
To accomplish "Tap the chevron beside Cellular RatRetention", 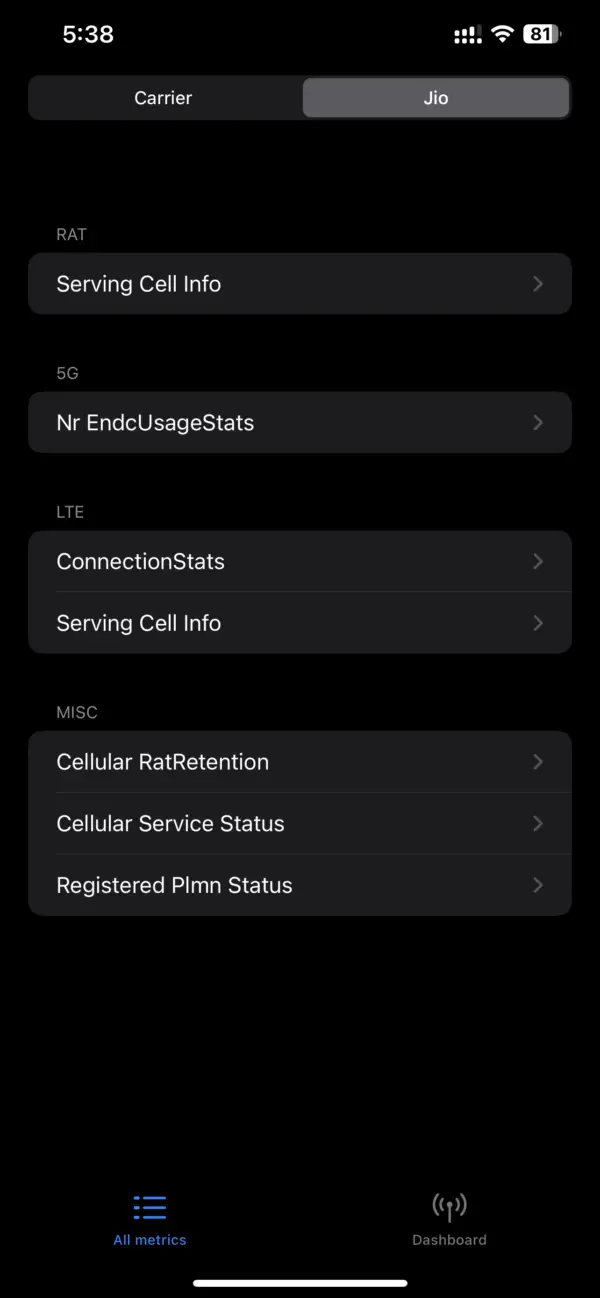I will coord(537,761).
